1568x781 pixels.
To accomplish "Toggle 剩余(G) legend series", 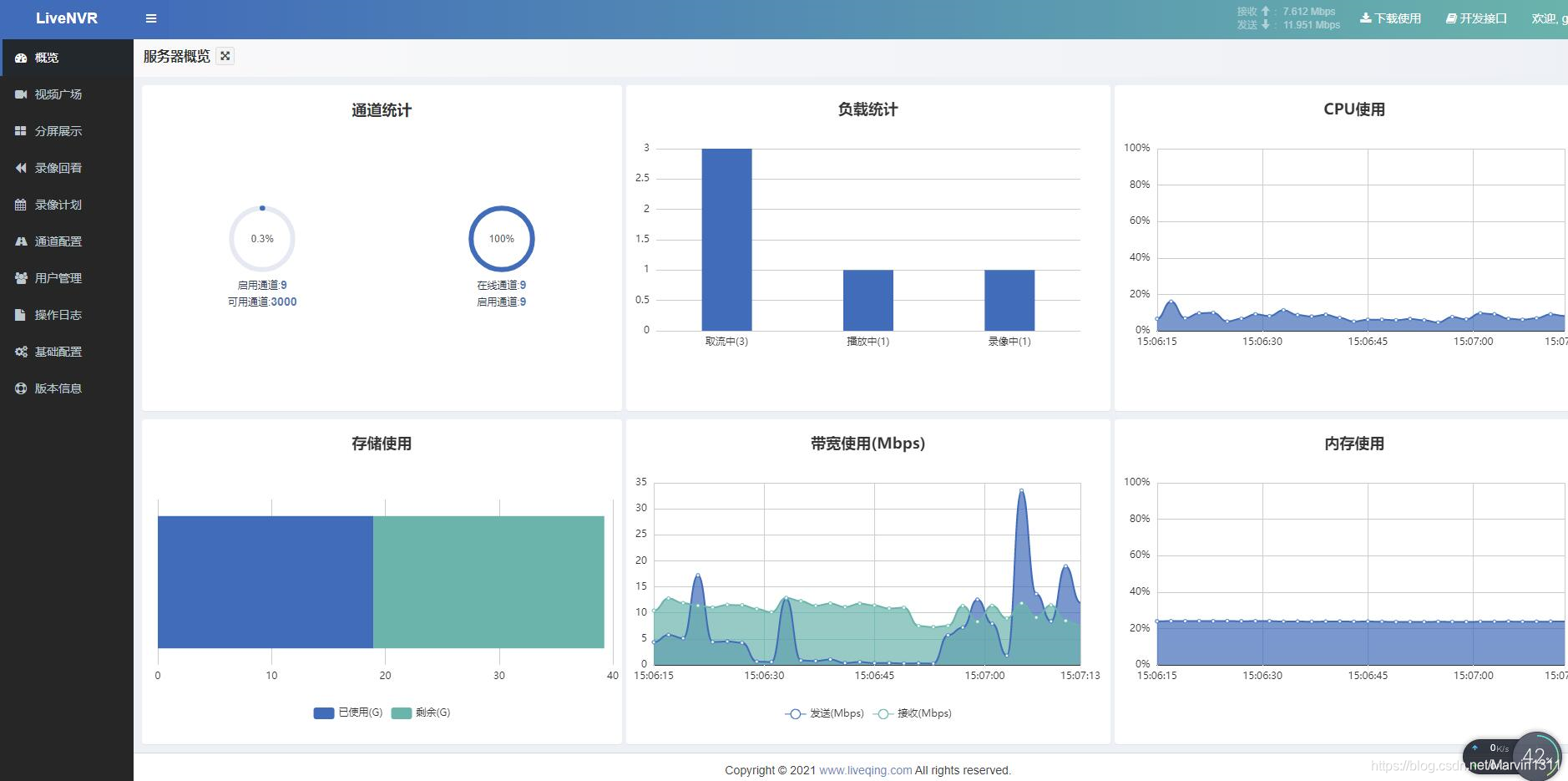I will coord(420,713).
